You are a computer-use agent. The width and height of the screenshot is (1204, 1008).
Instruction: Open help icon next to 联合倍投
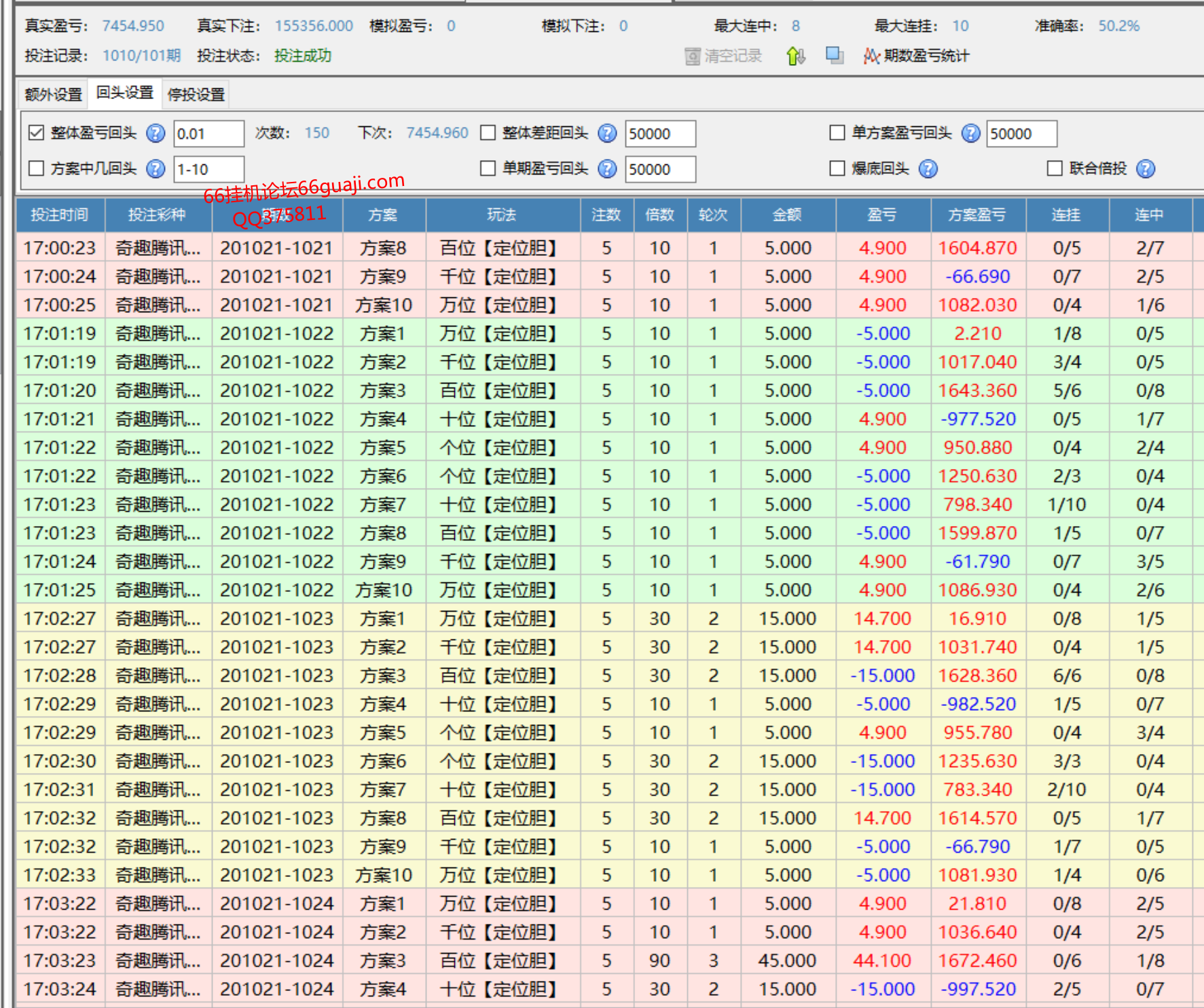1146,168
